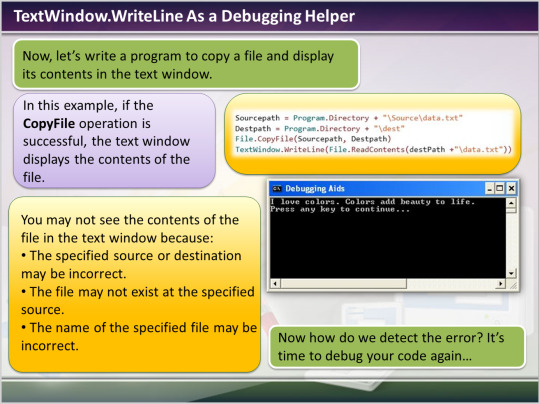Viewport: 540px width, 404px height.
Task: Click the Sourcepath assignment code line
Action: (349, 118)
